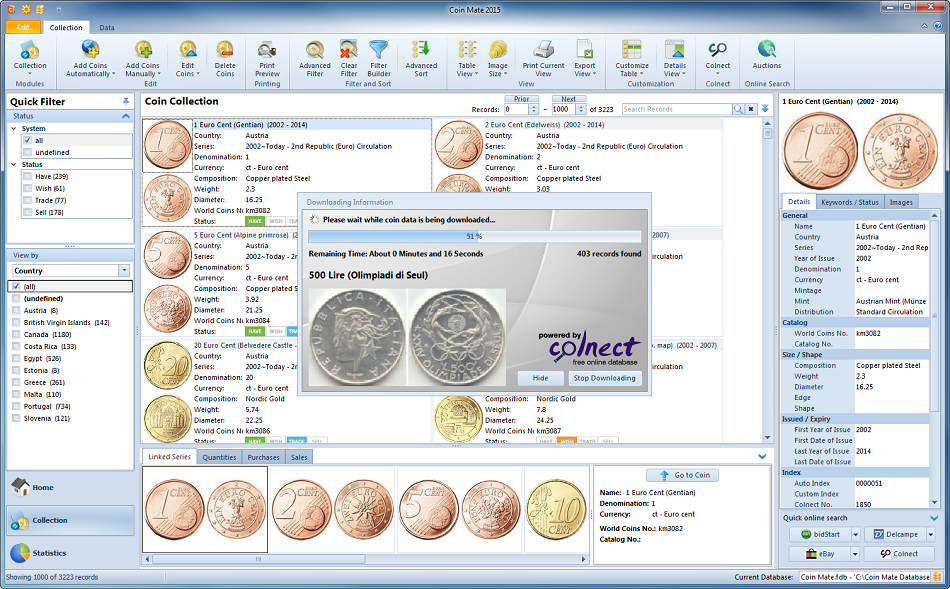Enable the Wish (61) status filter

[27, 188]
